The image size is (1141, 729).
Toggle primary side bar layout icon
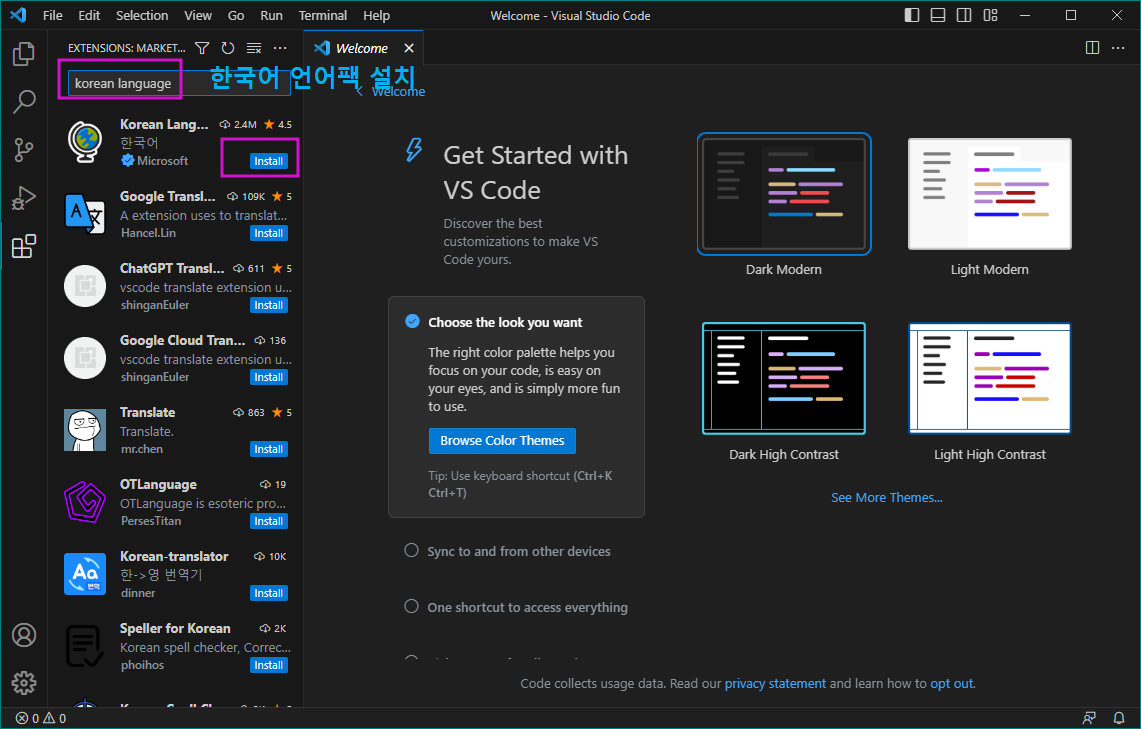coord(912,15)
